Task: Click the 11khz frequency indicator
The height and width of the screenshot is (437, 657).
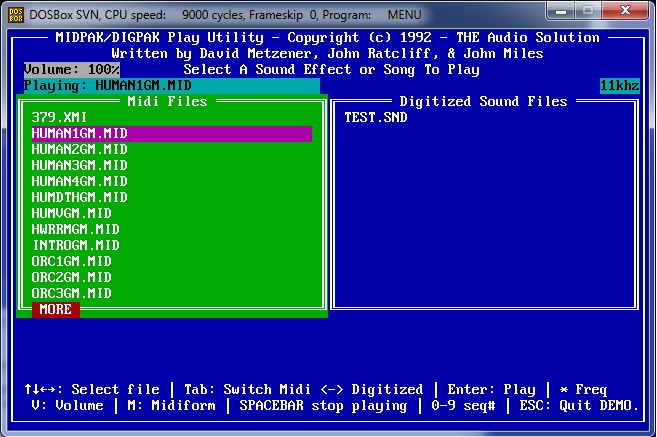Action: 620,85
